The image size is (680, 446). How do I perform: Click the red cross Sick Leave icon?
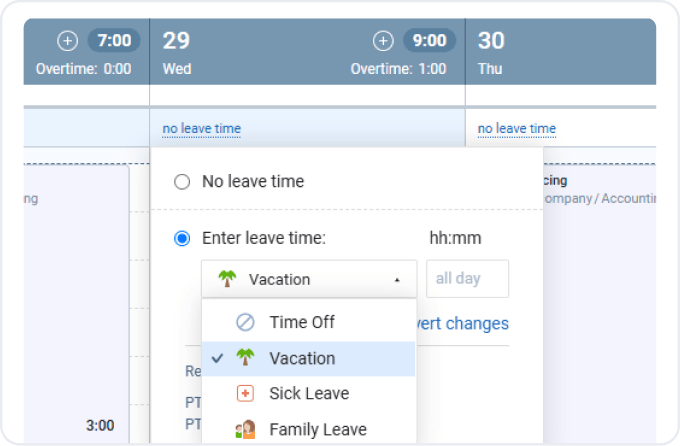(245, 393)
